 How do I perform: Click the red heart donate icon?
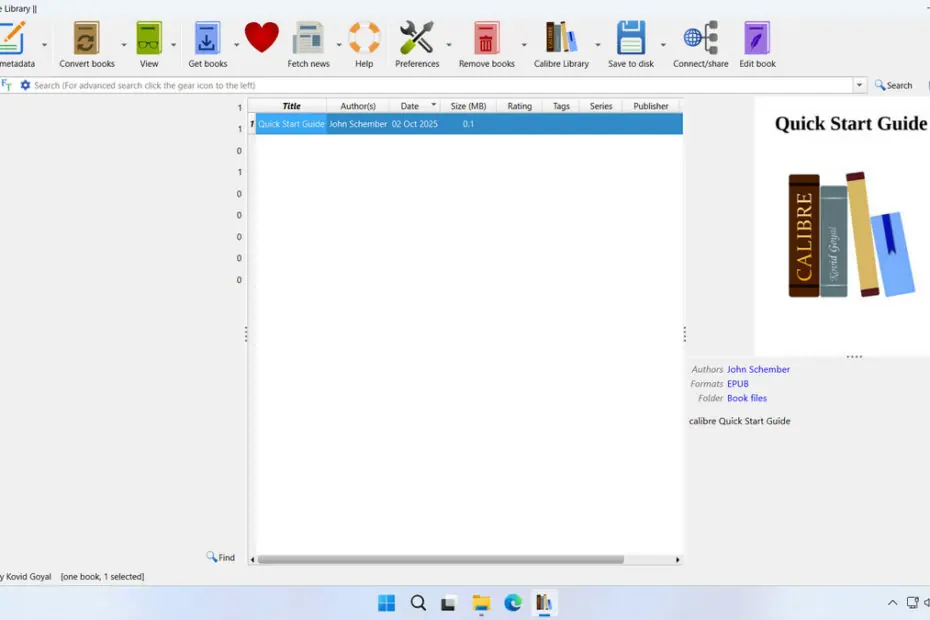pyautogui.click(x=262, y=39)
